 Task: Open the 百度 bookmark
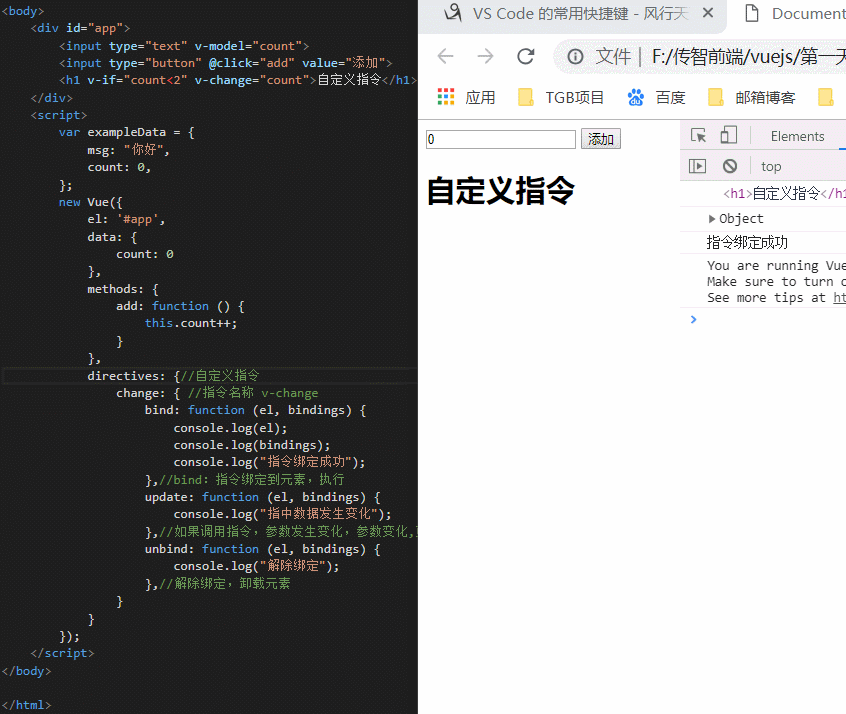click(x=656, y=98)
